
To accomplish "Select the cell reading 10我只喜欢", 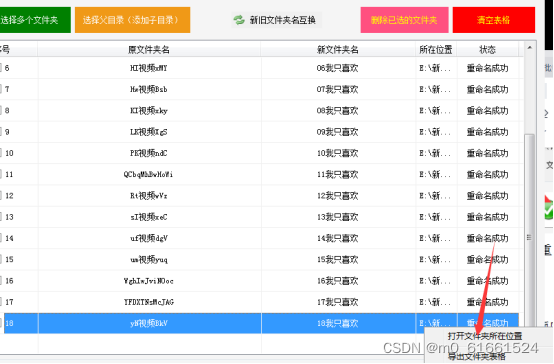I will 337,153.
